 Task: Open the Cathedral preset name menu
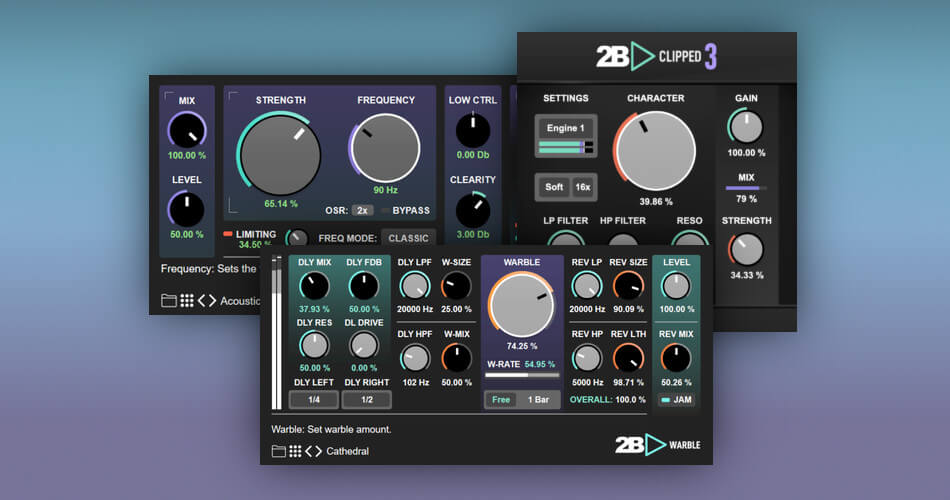[x=347, y=451]
